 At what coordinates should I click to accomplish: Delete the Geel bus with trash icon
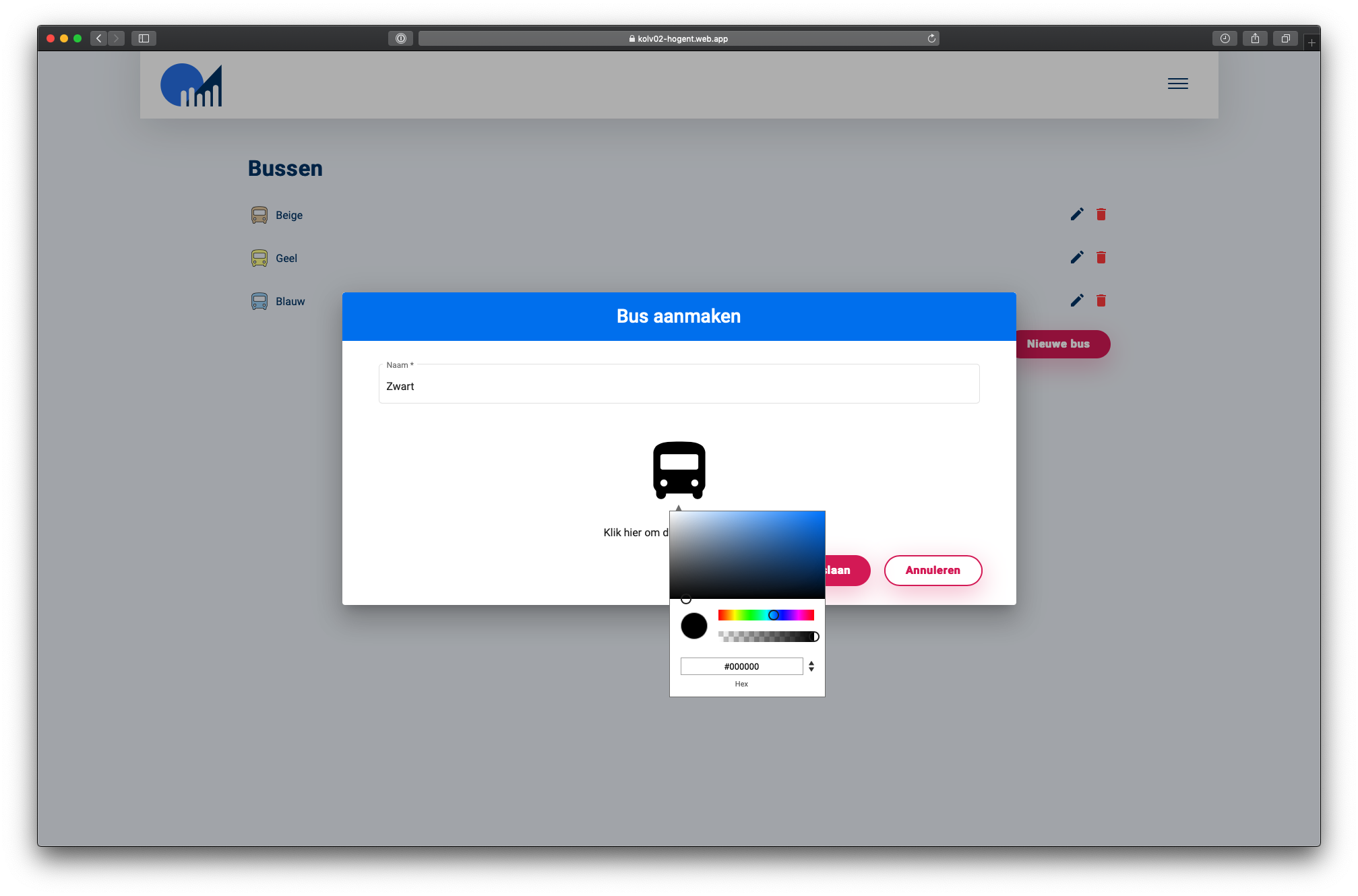[x=1101, y=257]
